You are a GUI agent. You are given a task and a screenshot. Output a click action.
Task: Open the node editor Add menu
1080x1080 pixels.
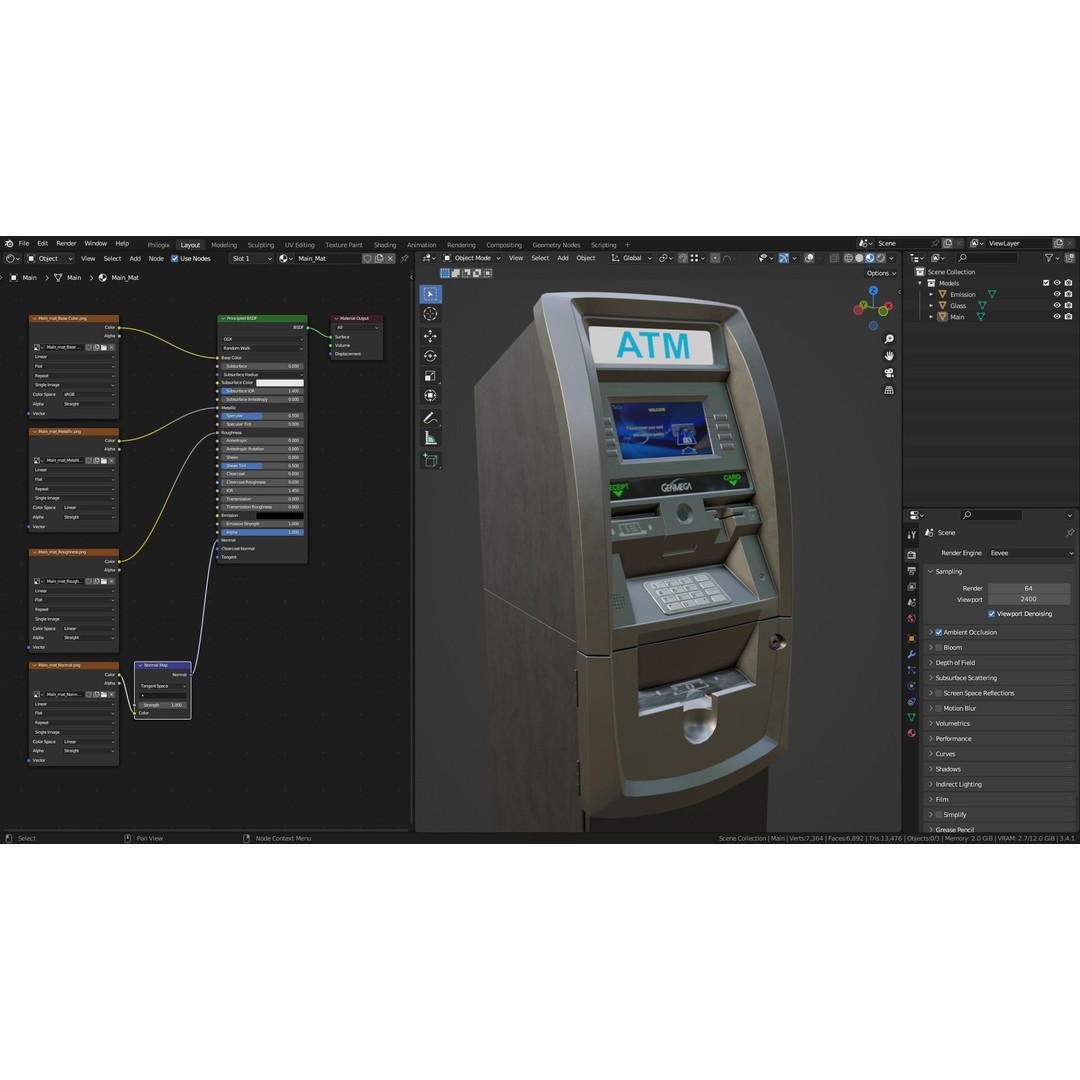point(135,259)
